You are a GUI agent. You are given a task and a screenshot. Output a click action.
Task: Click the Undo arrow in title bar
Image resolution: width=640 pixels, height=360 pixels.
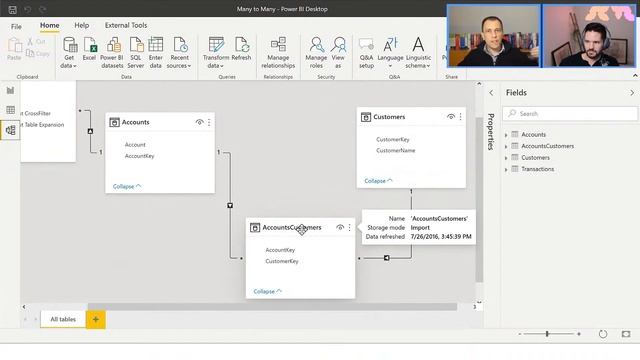tap(28, 9)
